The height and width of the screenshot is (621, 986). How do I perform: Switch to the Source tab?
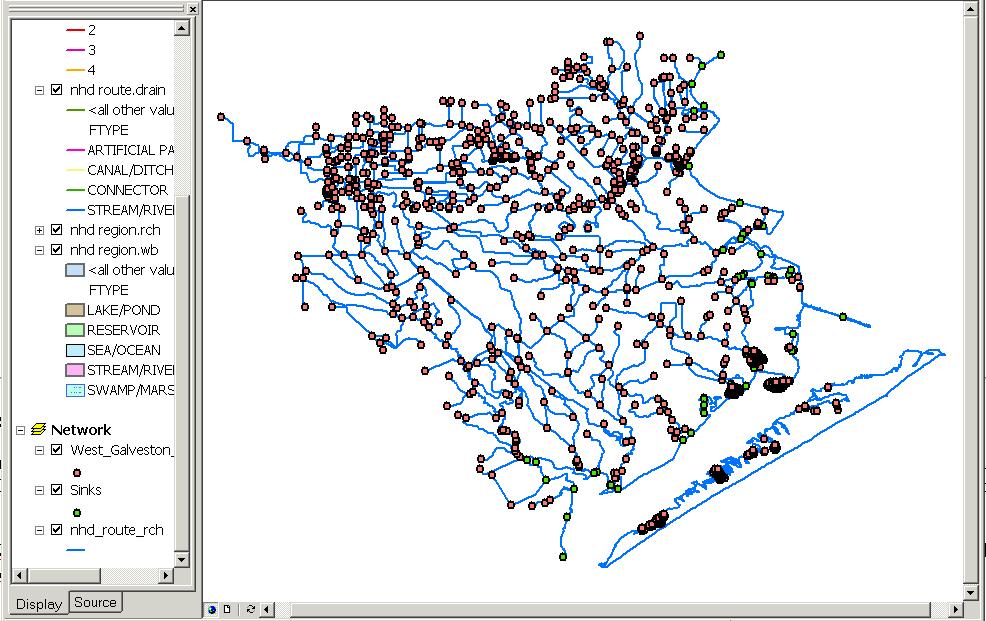(95, 602)
